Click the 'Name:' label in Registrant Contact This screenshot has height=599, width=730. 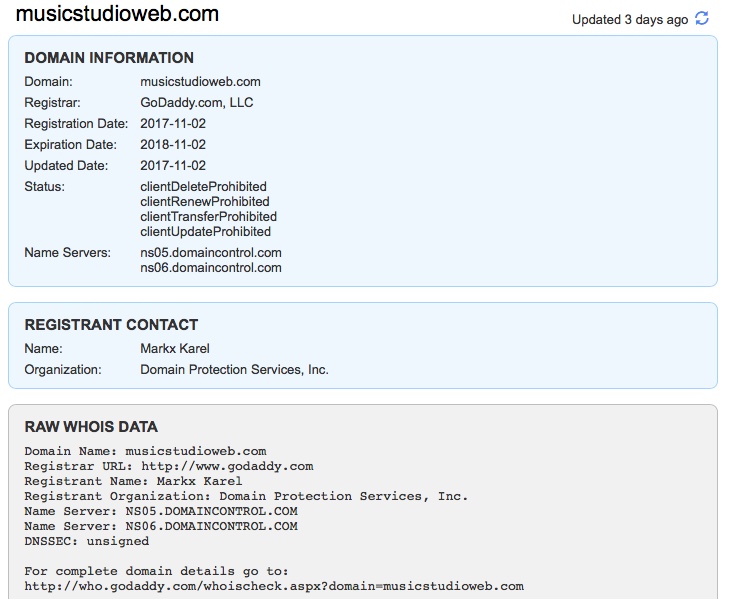[x=43, y=348]
